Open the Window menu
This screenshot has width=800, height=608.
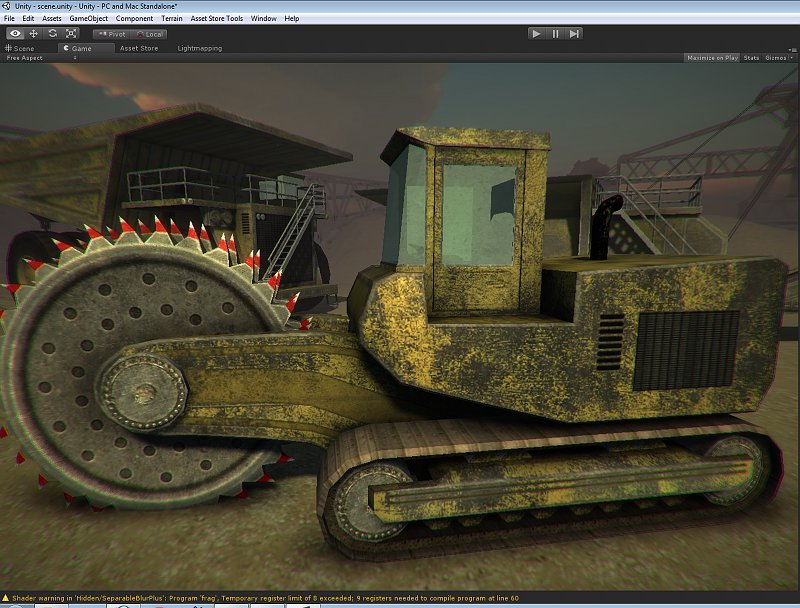[x=263, y=18]
